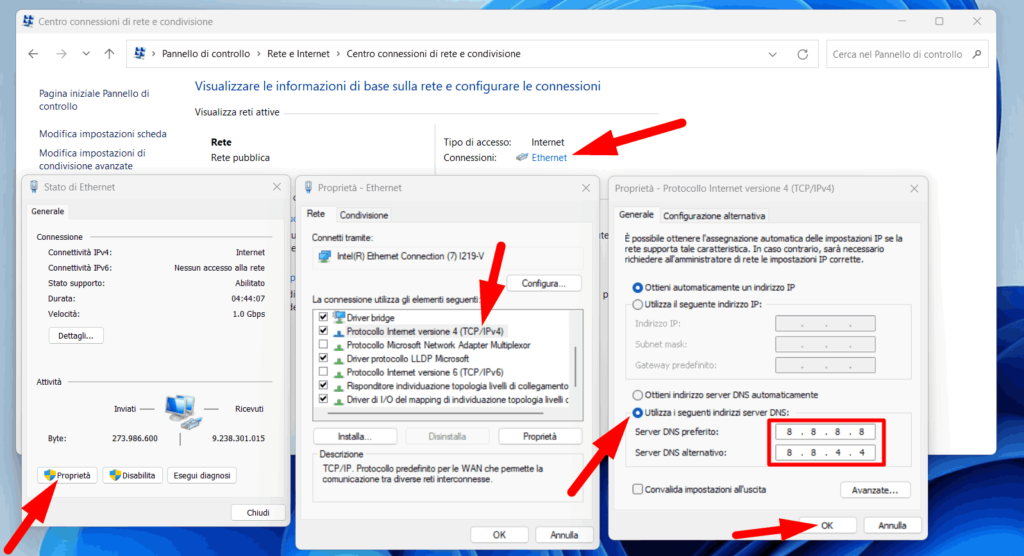Screen dimensions: 1024x556
Task: Click the network activity computers icon
Action: (182, 412)
